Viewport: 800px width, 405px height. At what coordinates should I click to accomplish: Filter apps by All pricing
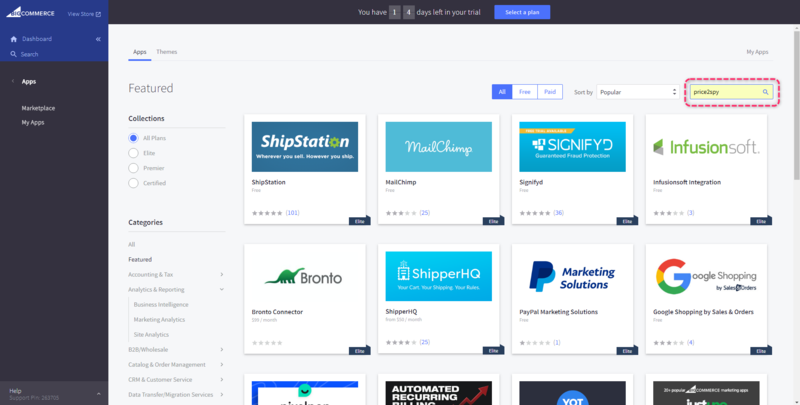point(502,92)
